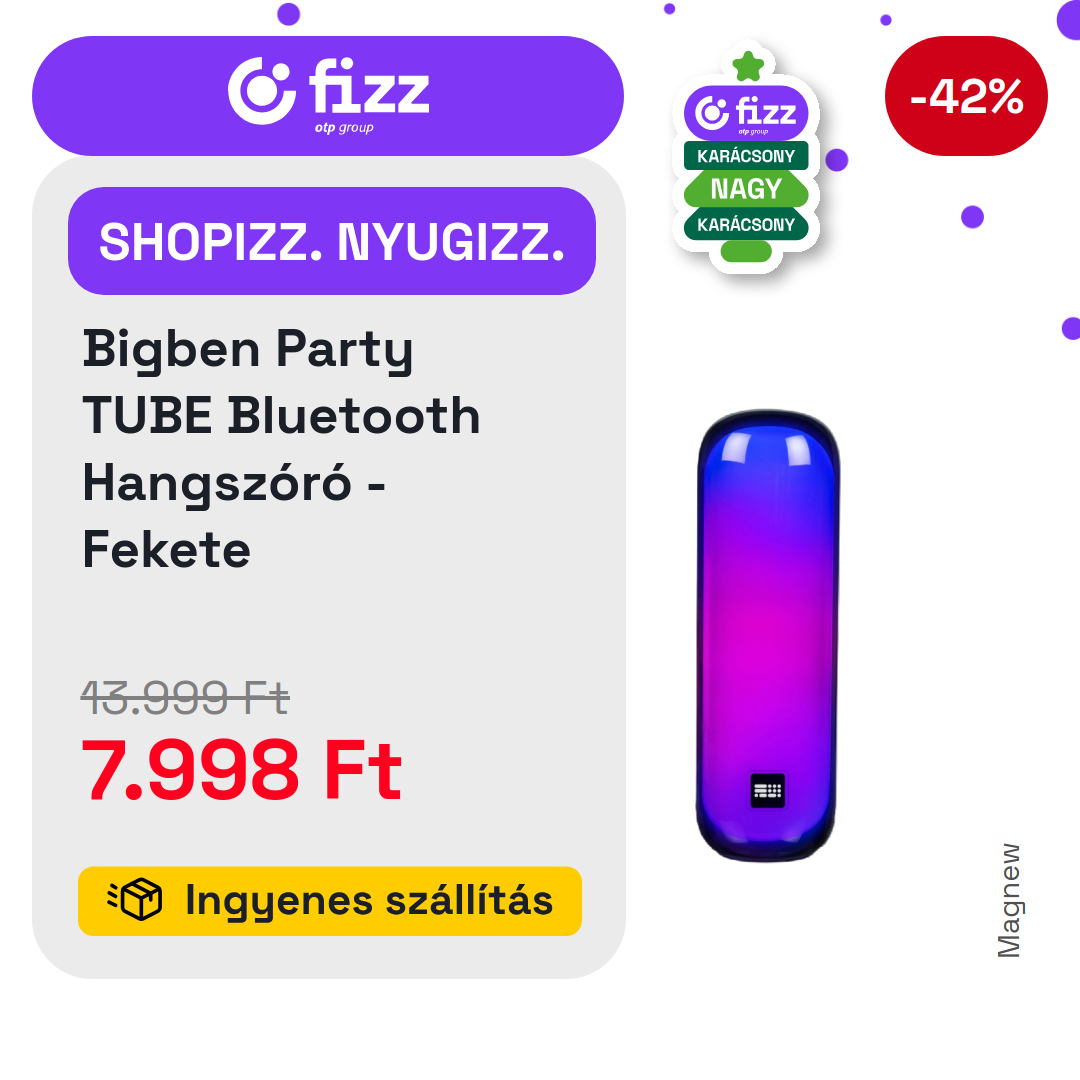The height and width of the screenshot is (1080, 1080).
Task: Open the Bigben Party TUBE product title
Action: pyautogui.click(x=281, y=449)
